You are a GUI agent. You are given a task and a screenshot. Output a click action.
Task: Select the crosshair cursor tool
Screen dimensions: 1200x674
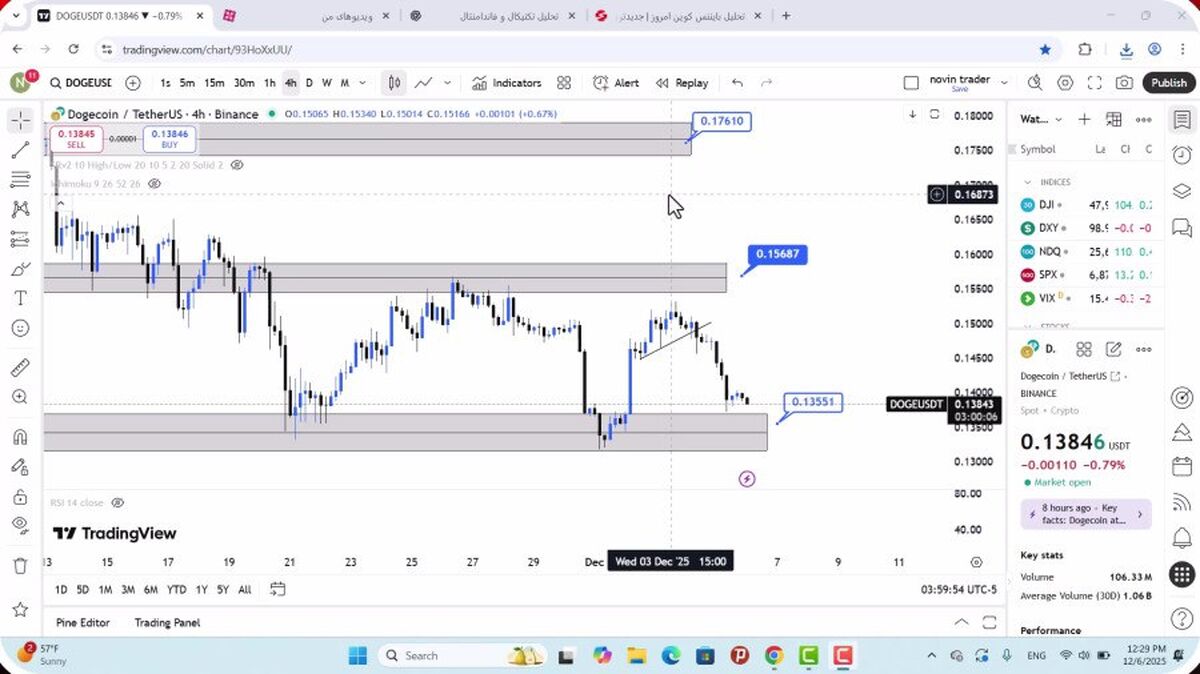pyautogui.click(x=20, y=121)
